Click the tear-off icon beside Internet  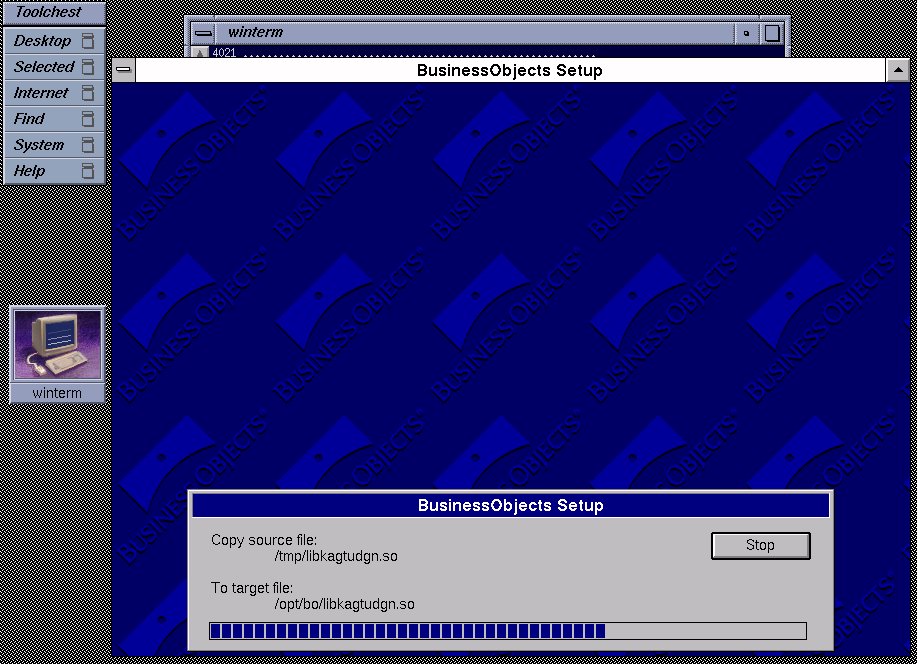coord(88,93)
